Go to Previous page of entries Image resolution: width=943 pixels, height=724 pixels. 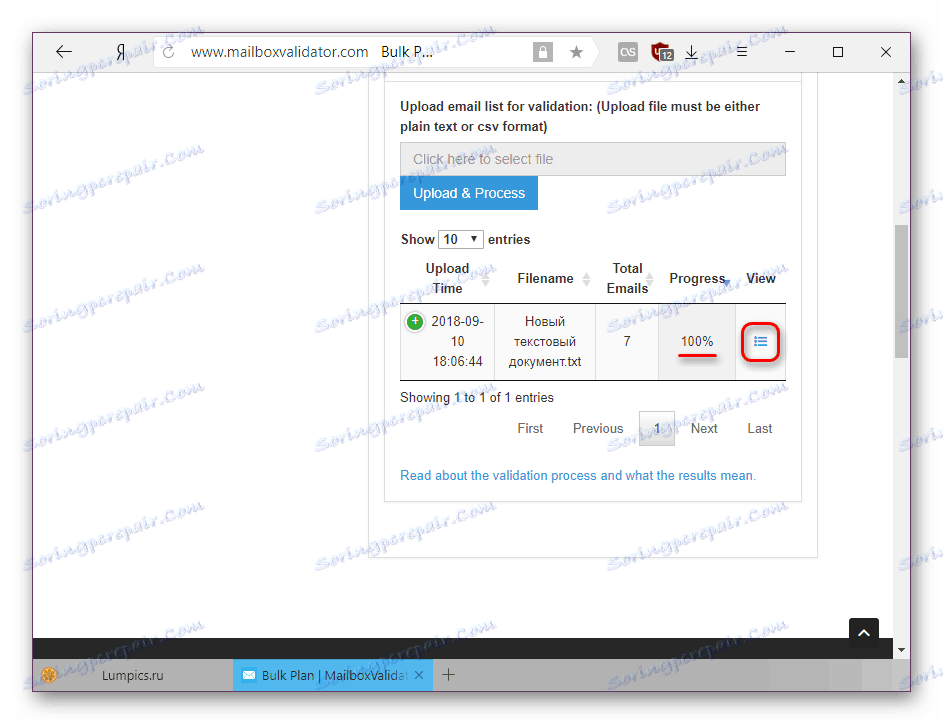598,429
